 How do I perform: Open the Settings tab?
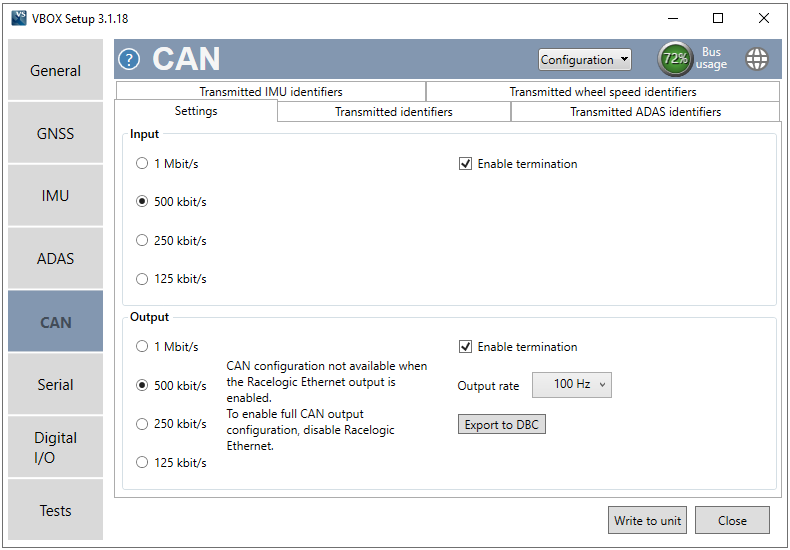point(196,111)
